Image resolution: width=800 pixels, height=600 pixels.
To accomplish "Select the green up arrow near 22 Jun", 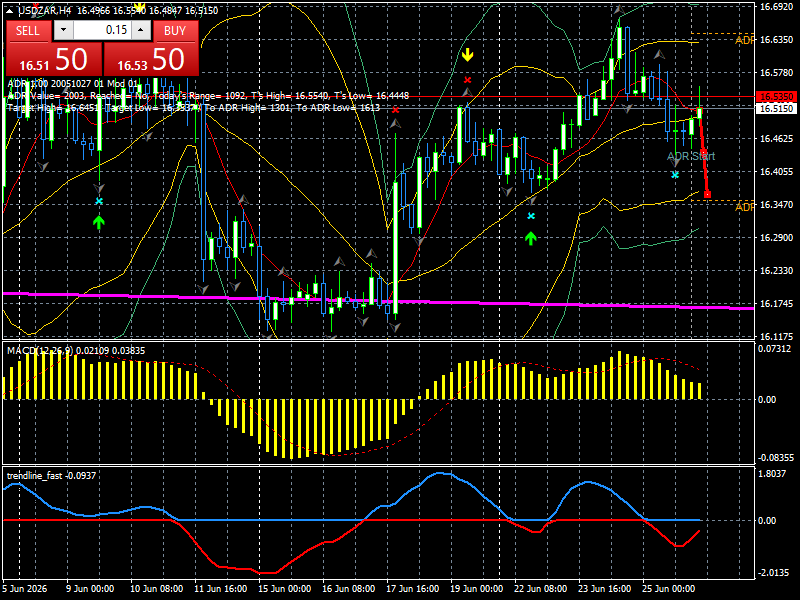I will (x=531, y=238).
